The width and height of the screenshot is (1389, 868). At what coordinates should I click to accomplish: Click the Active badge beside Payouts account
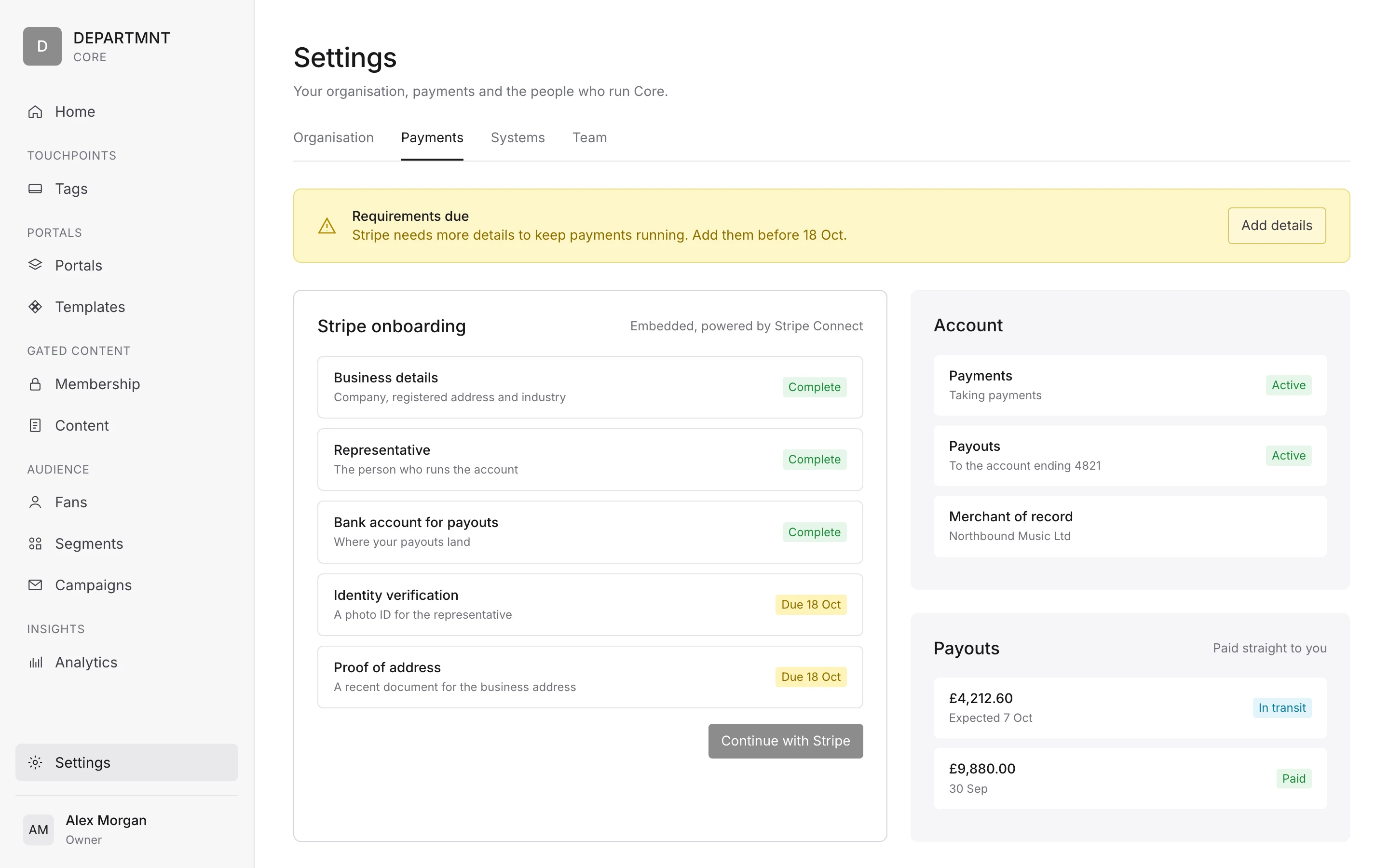pos(1289,456)
